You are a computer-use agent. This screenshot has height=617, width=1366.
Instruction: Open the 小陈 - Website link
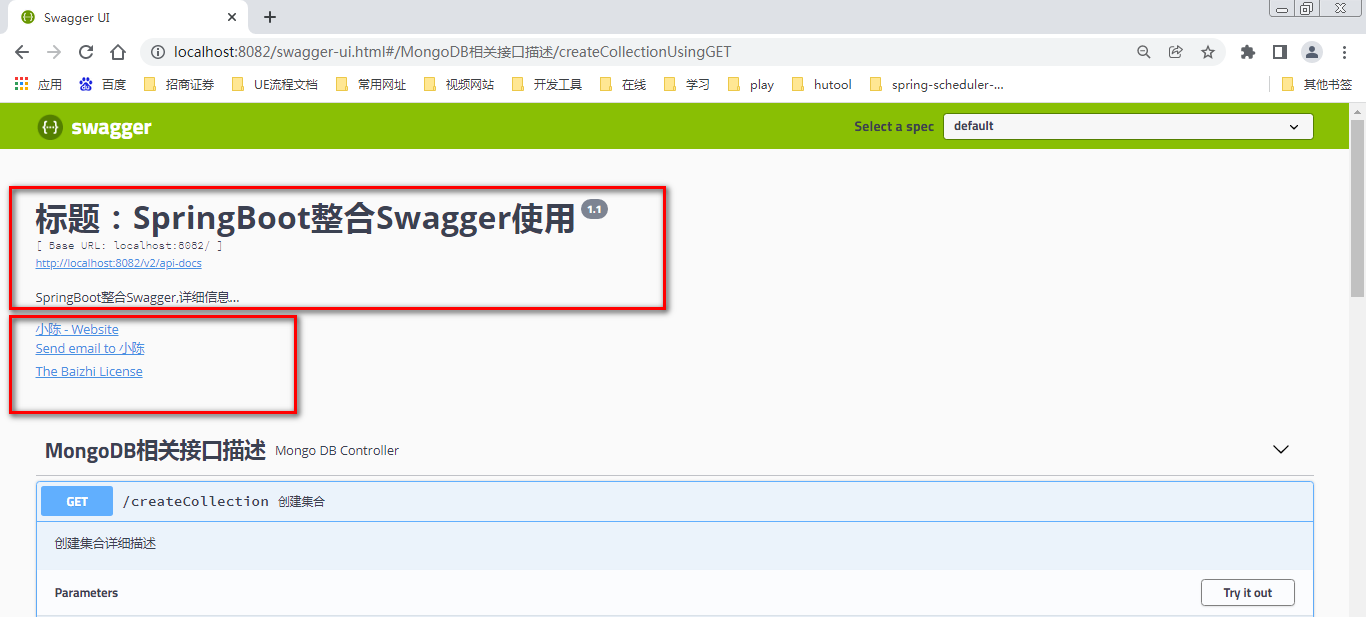[x=77, y=329]
